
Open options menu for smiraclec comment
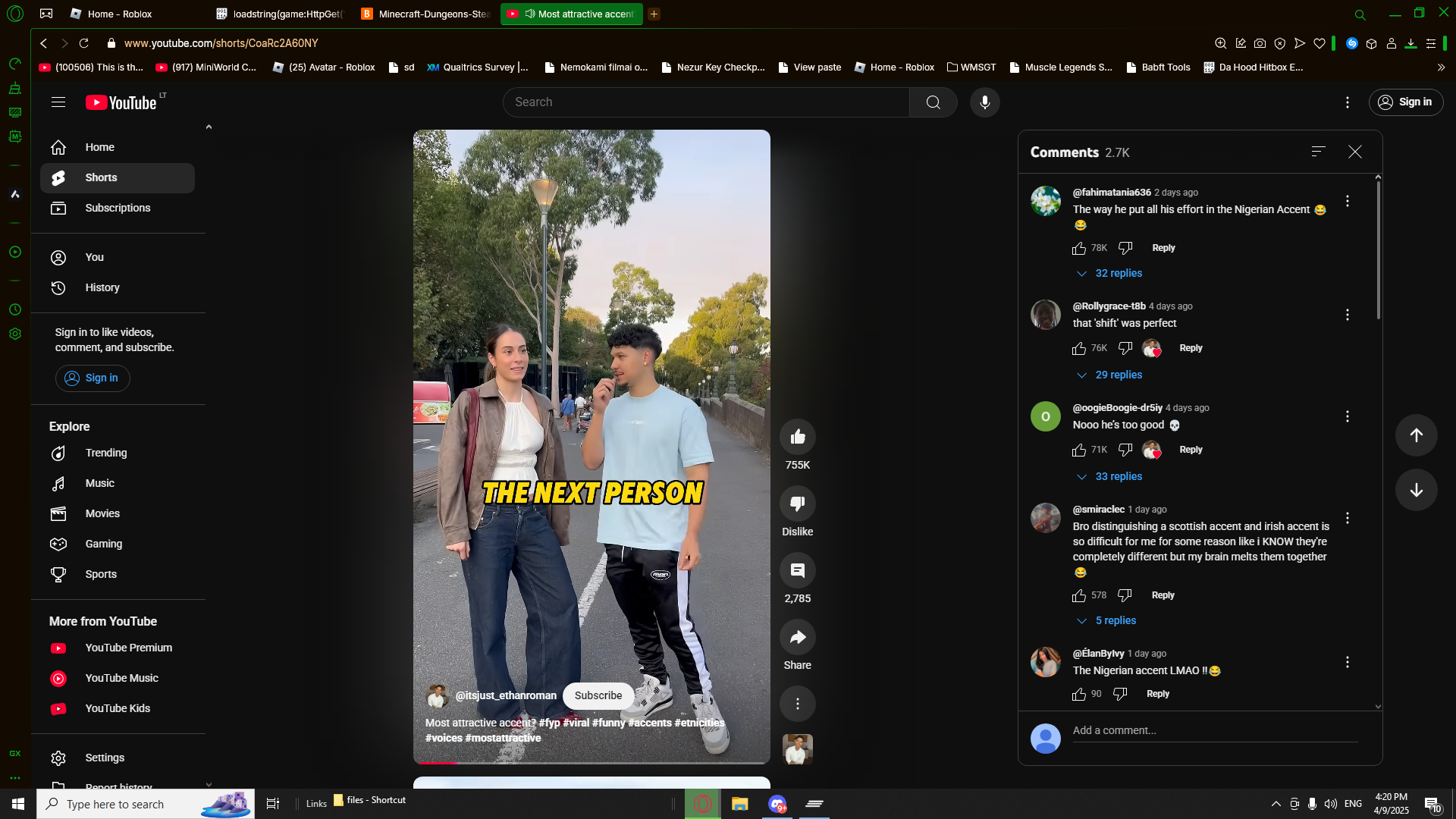click(1348, 518)
